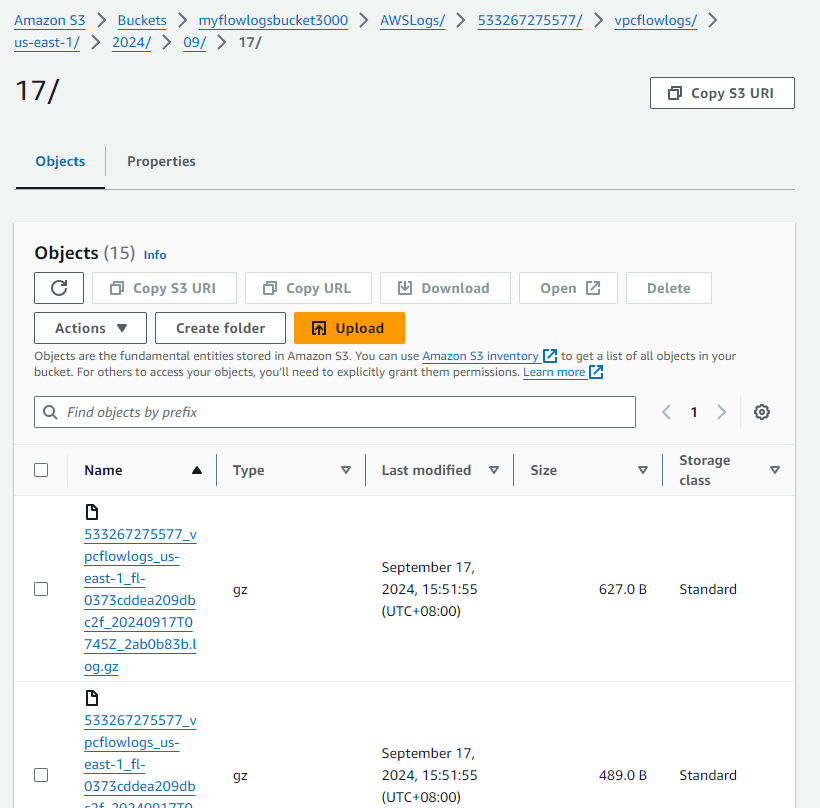This screenshot has height=808, width=820.
Task: Go to previous page arrow
Action: (x=666, y=412)
